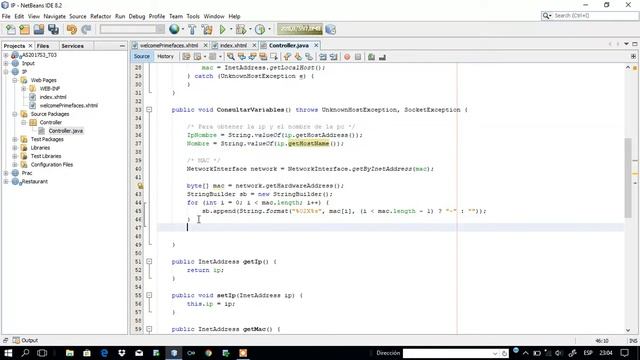Click the Find Next Occurrence editor icon

click(x=252, y=57)
